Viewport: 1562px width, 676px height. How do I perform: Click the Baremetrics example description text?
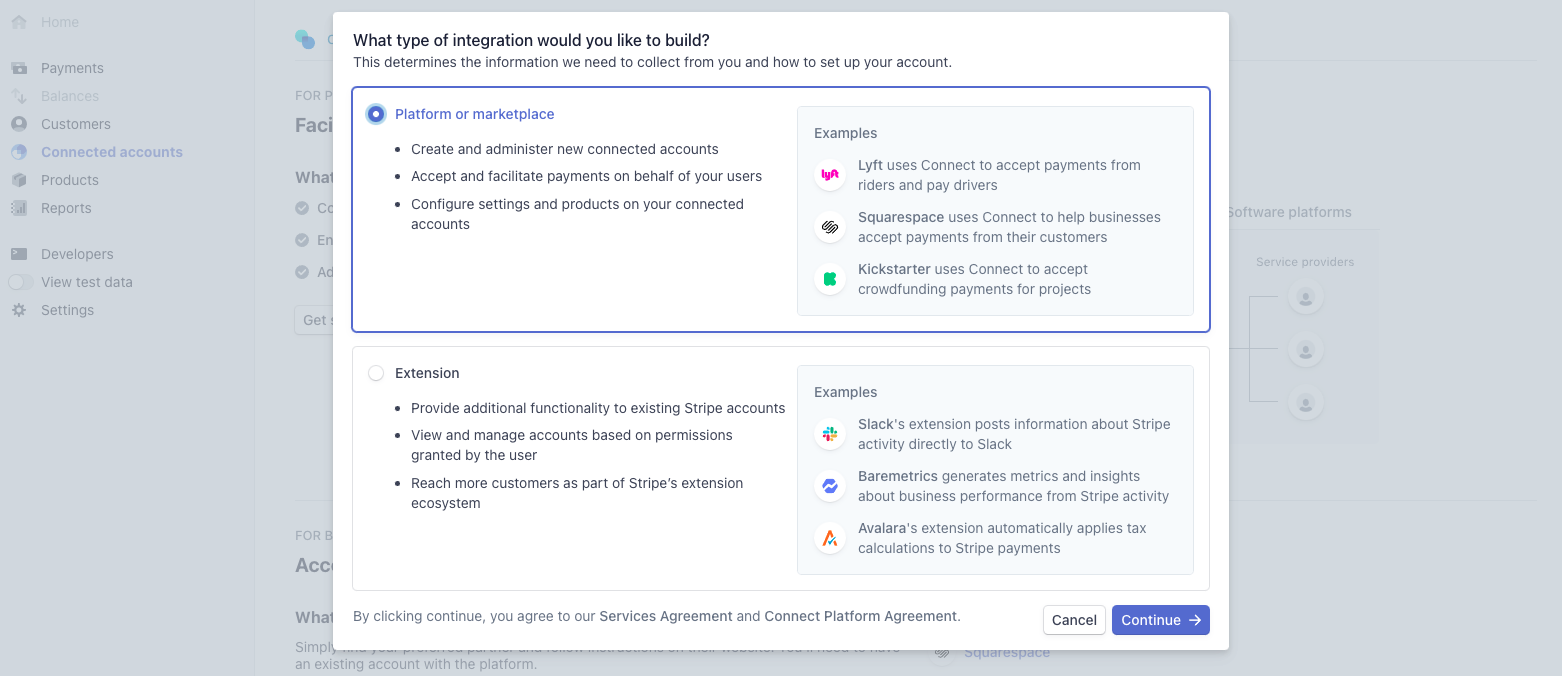pos(1013,486)
